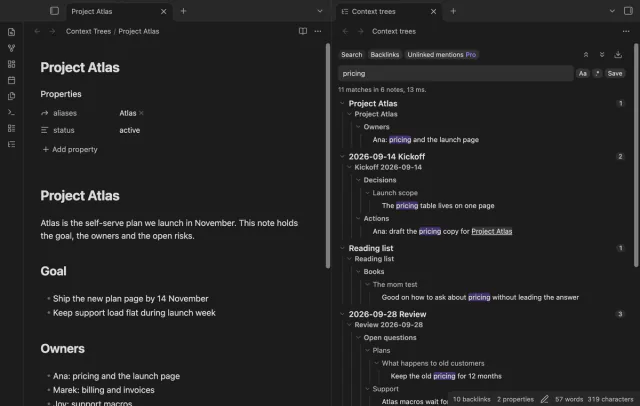Click the left note pane vertical scrollbar

pos(328,155)
